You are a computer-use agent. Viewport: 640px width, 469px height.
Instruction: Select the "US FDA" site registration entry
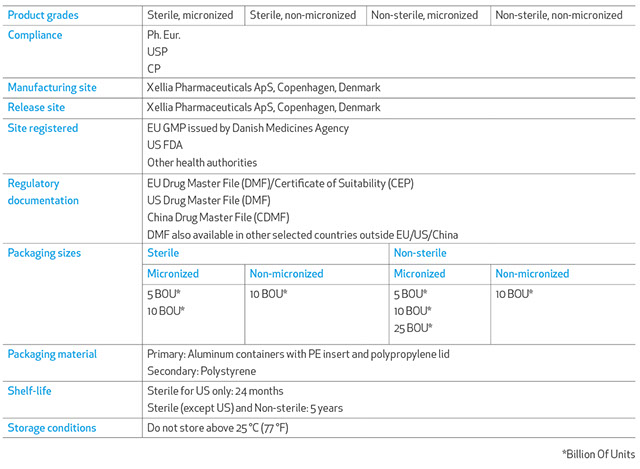click(165, 145)
